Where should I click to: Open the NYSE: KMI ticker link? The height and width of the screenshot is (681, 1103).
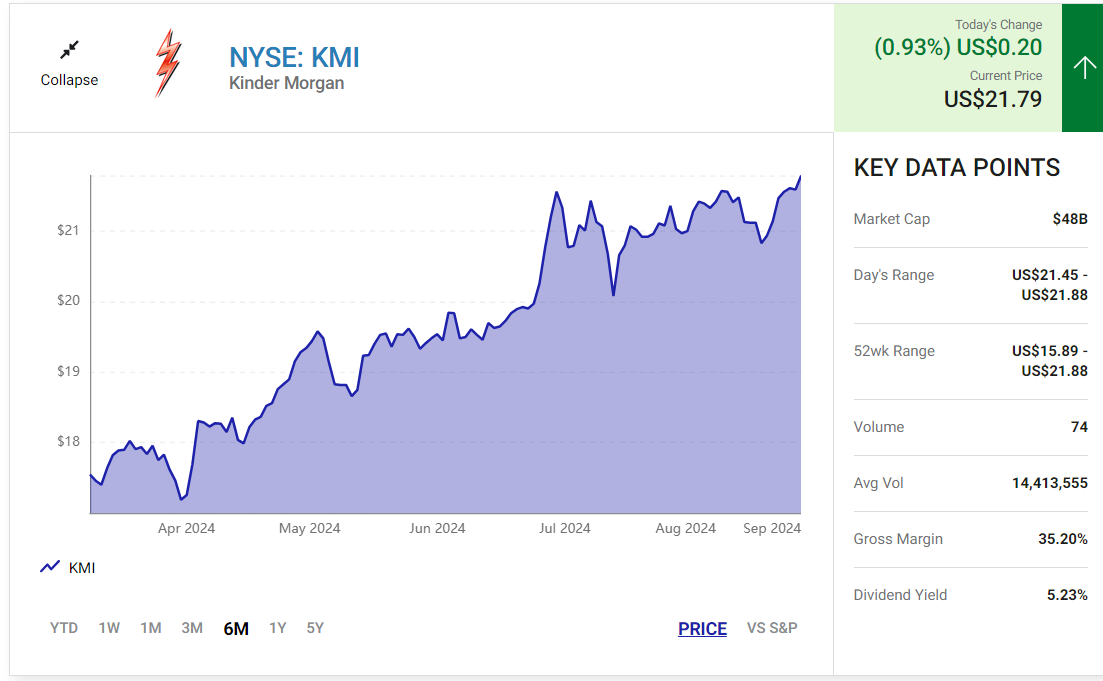tap(294, 57)
